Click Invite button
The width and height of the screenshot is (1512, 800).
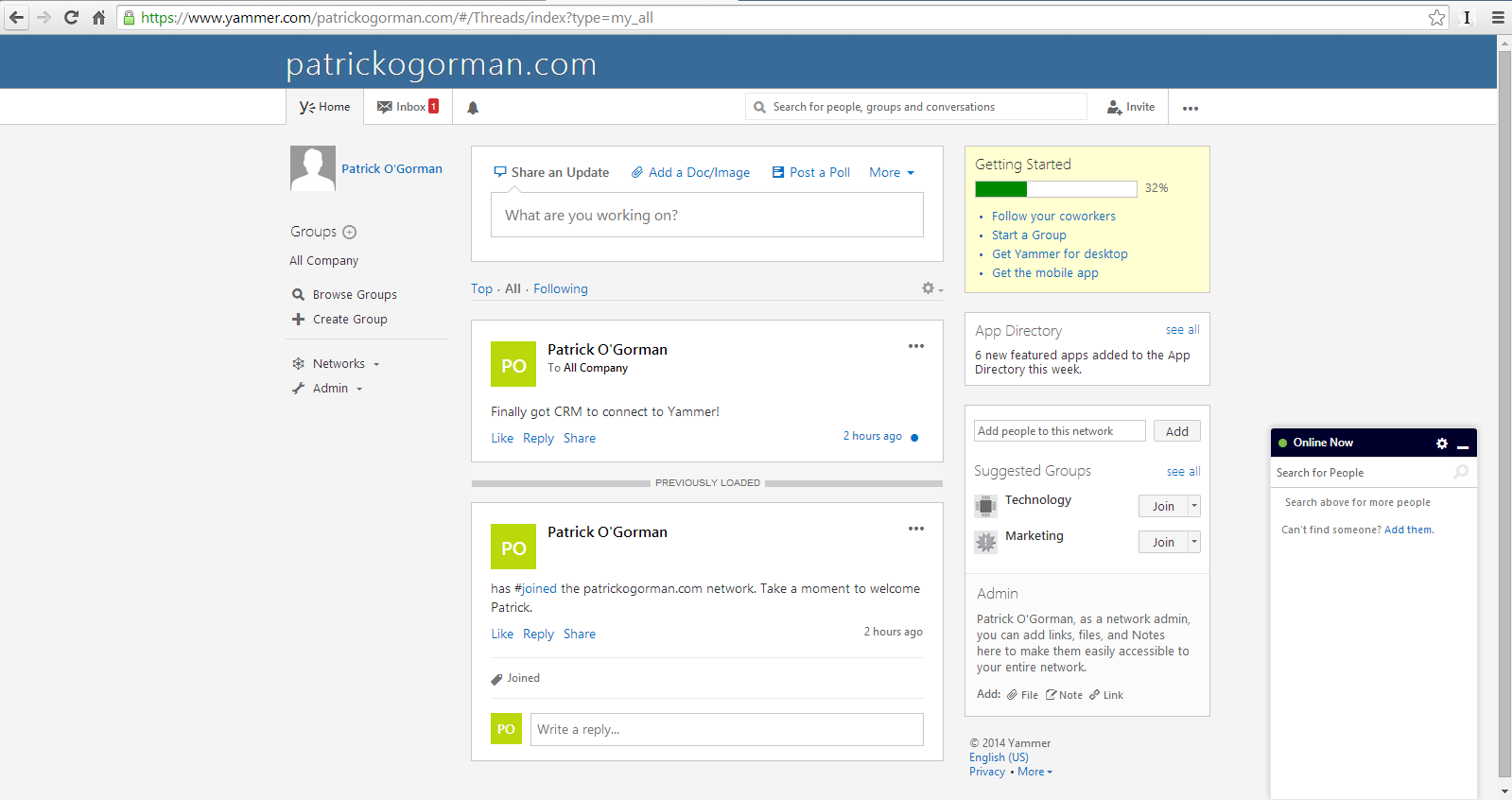[1131, 107]
